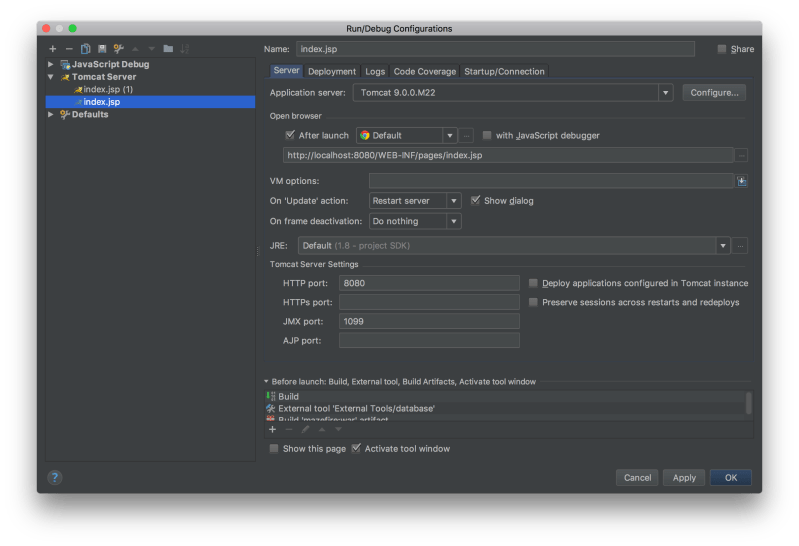
Task: Expand the JavaScript Debug tree node
Action: (50, 64)
